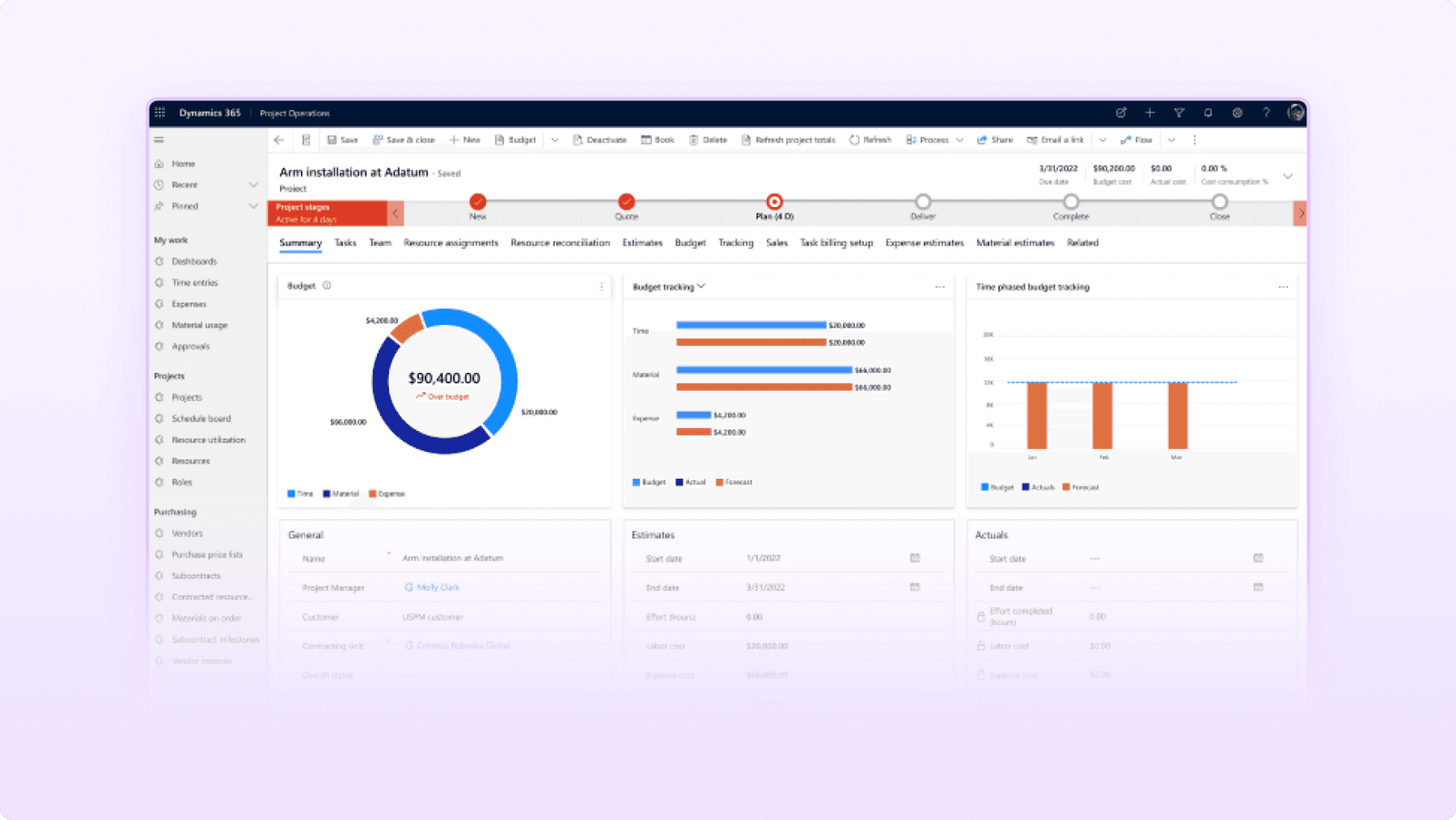Open Resource utilization in sidebar
Viewport: 1456px width, 820px height.
tap(209, 439)
